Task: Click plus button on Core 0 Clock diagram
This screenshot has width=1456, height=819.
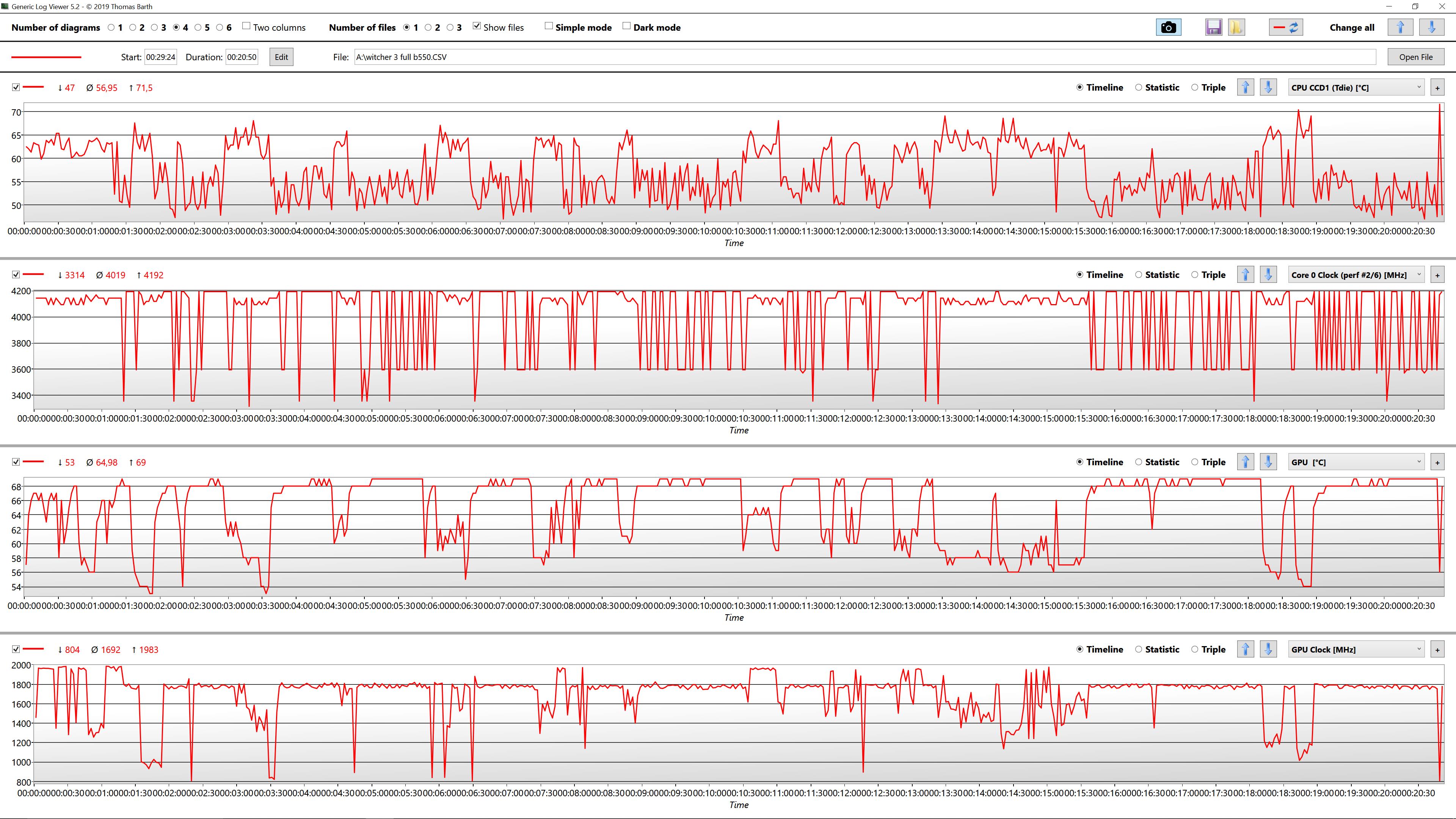Action: pyautogui.click(x=1437, y=275)
